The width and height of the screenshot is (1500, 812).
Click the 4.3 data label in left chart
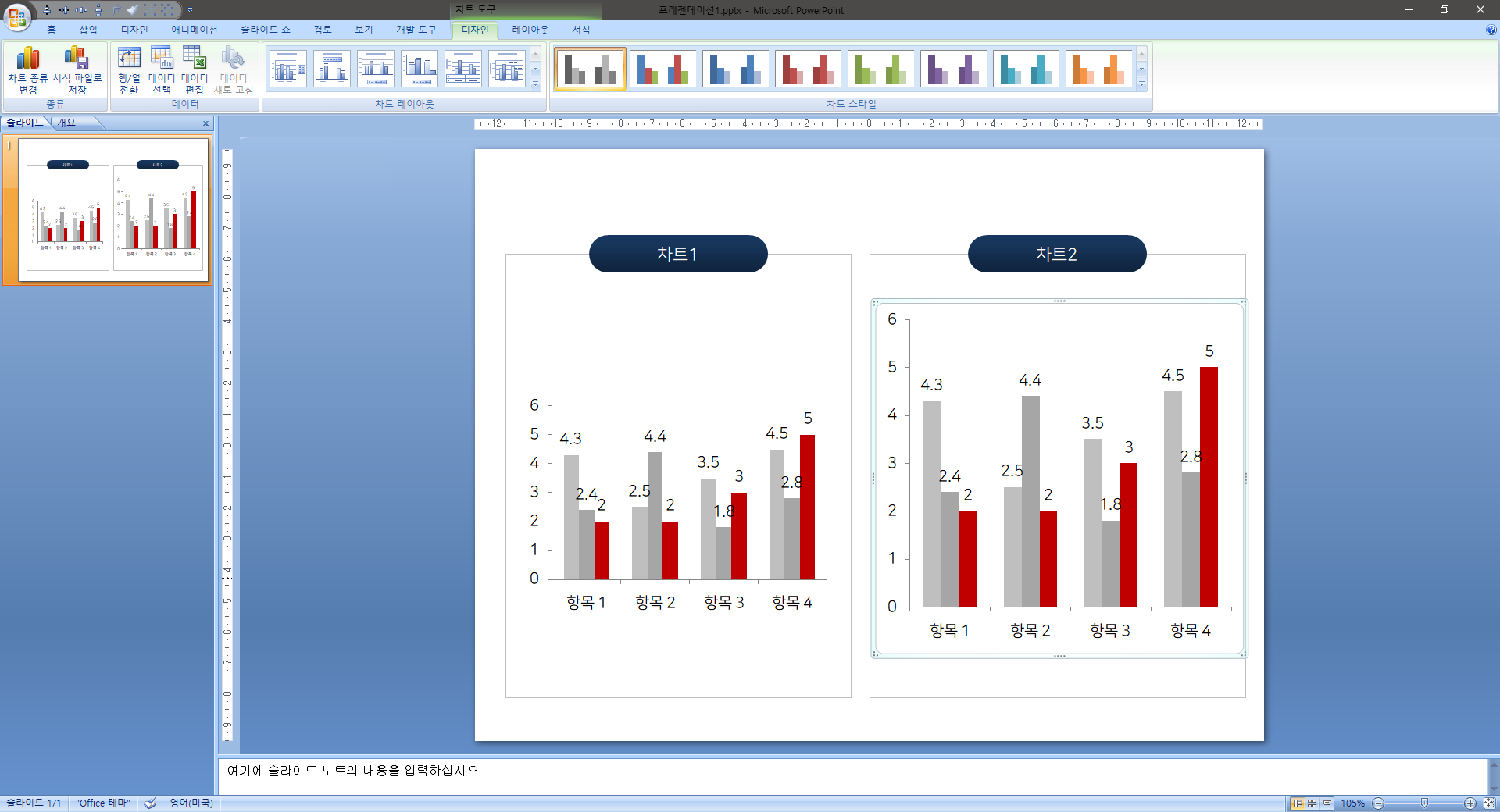tap(571, 439)
